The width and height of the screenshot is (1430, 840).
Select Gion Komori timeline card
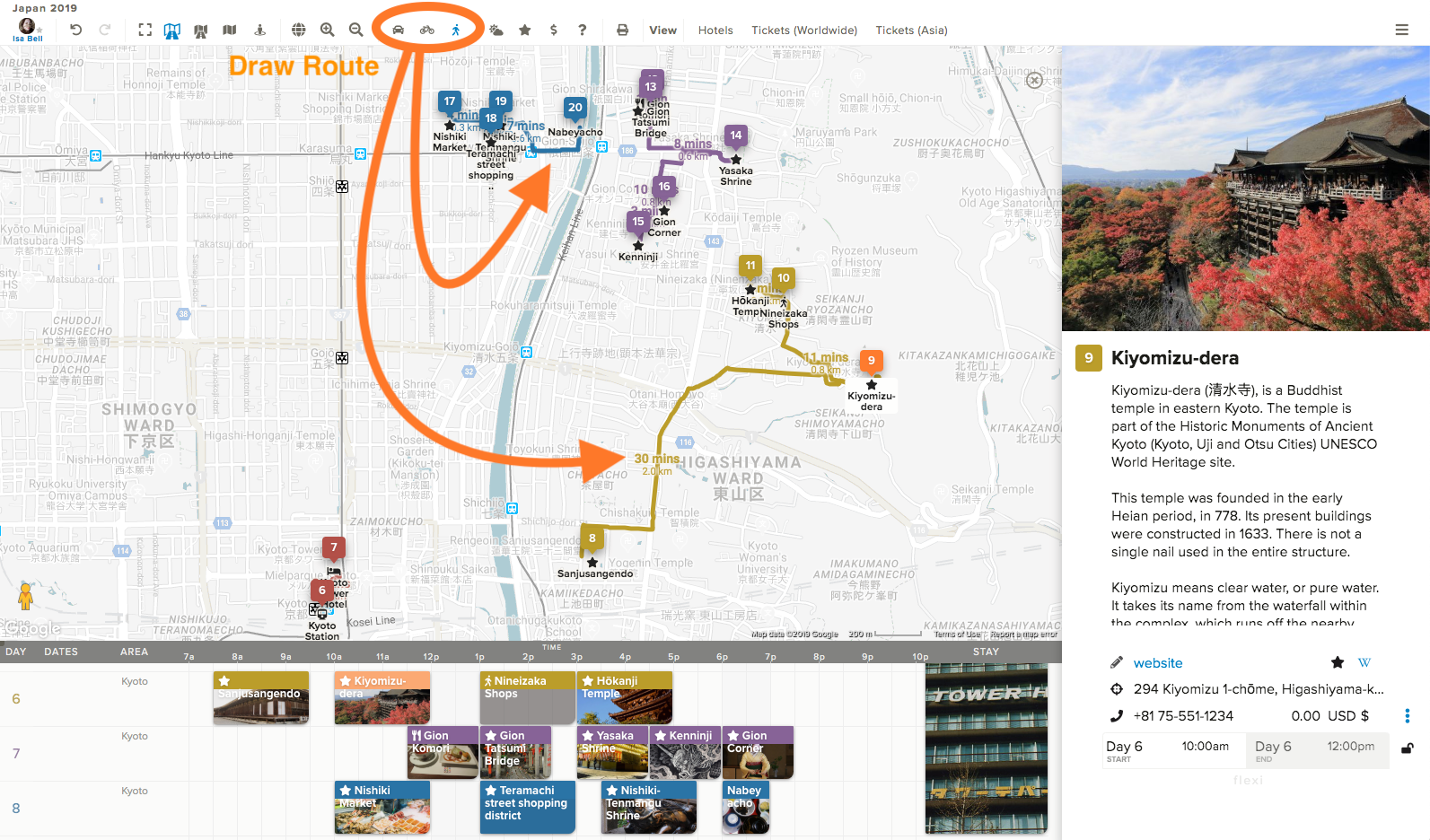point(443,753)
